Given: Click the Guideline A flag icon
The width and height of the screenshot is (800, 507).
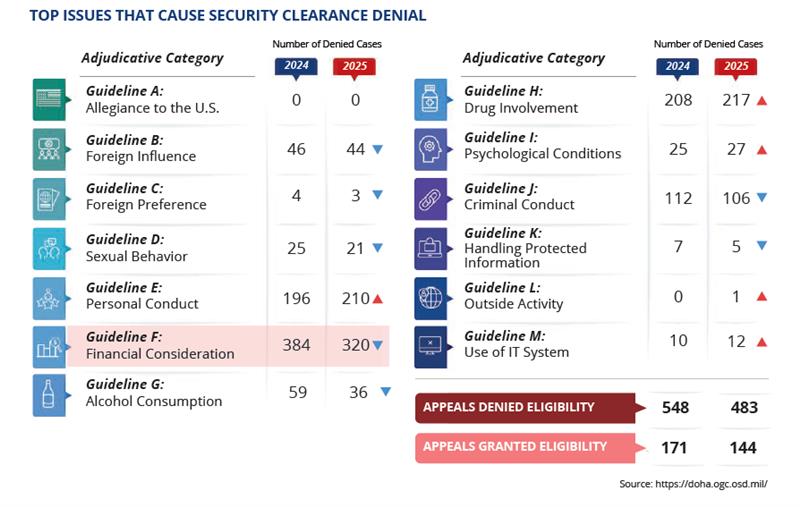Looking at the screenshot, I should coord(48,100).
